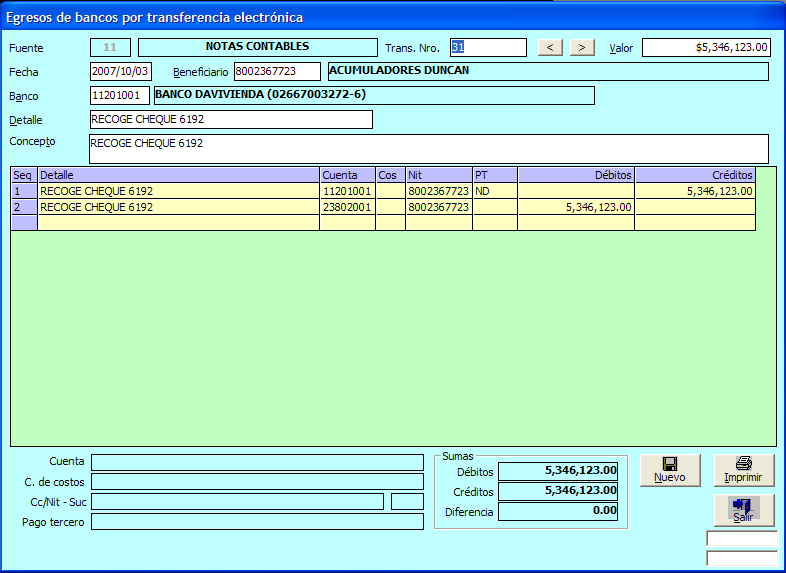Click the BANCO DAVIVIENDA name field
The height and width of the screenshot is (573, 786).
pyautogui.click(x=374, y=96)
